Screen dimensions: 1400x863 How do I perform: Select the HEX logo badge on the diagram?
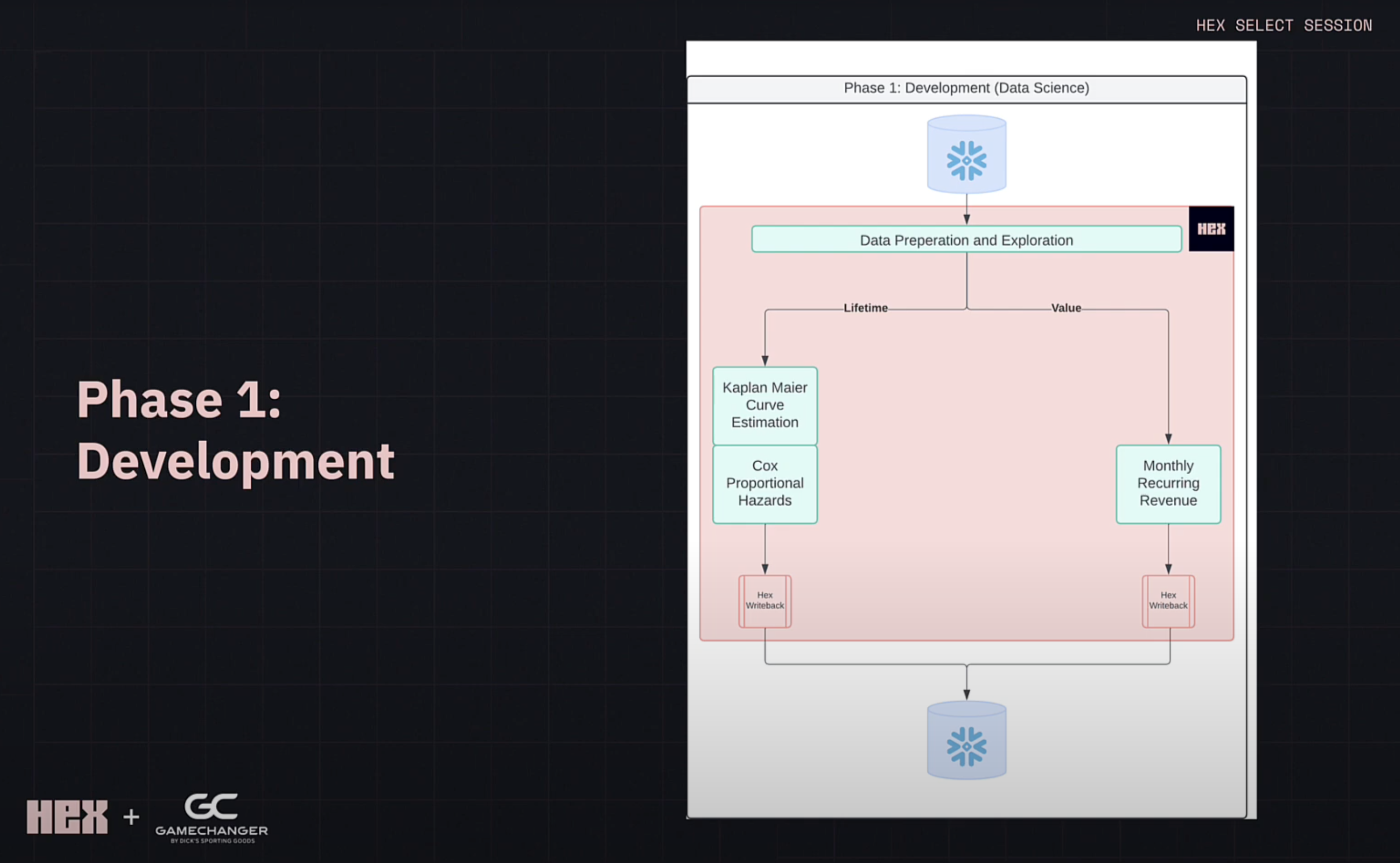pyautogui.click(x=1211, y=229)
